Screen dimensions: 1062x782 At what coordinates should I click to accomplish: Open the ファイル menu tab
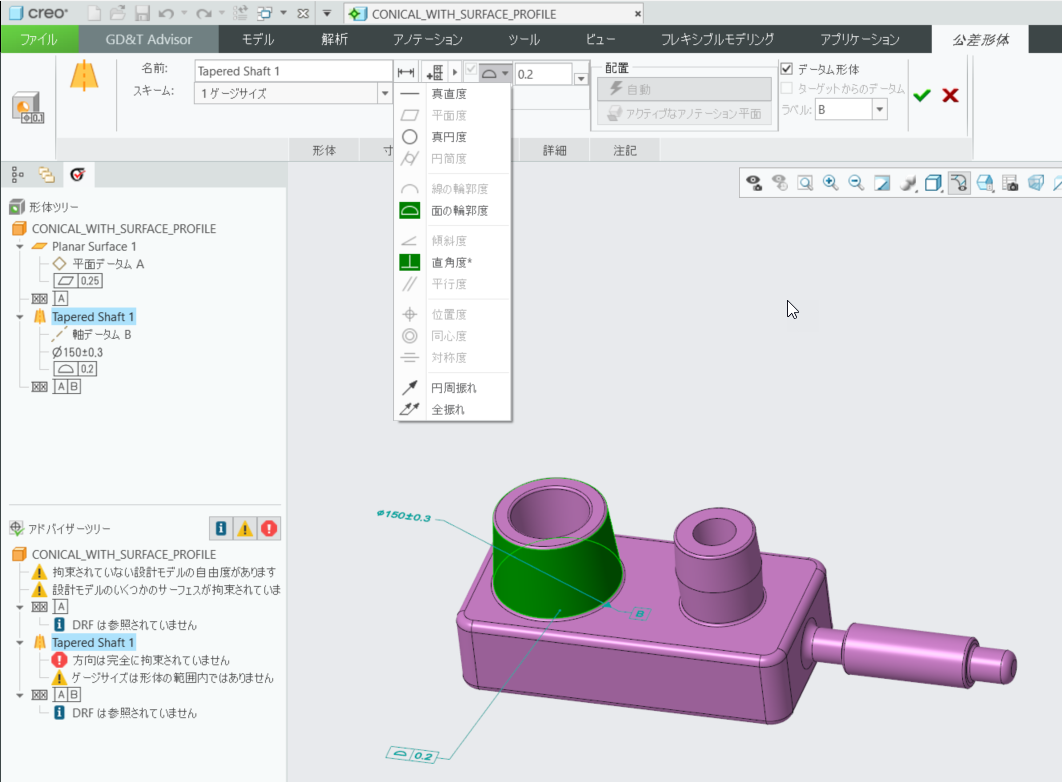[x=39, y=39]
